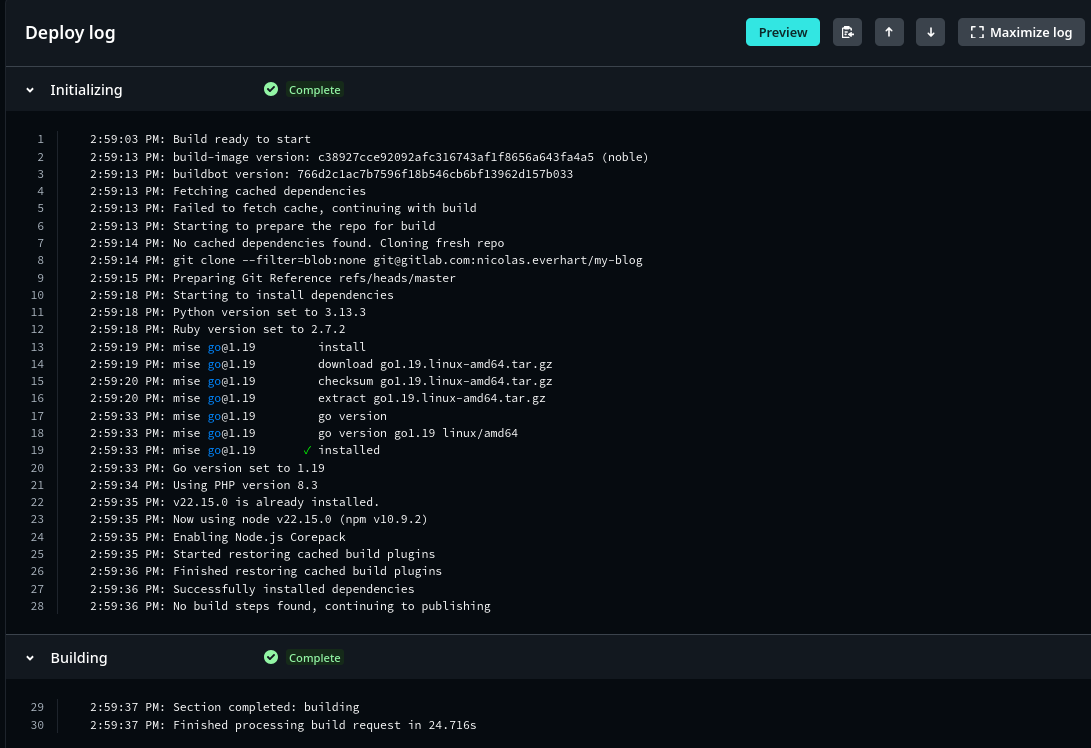This screenshot has width=1091, height=748.
Task: Select log line number 28
Action: pos(38,606)
